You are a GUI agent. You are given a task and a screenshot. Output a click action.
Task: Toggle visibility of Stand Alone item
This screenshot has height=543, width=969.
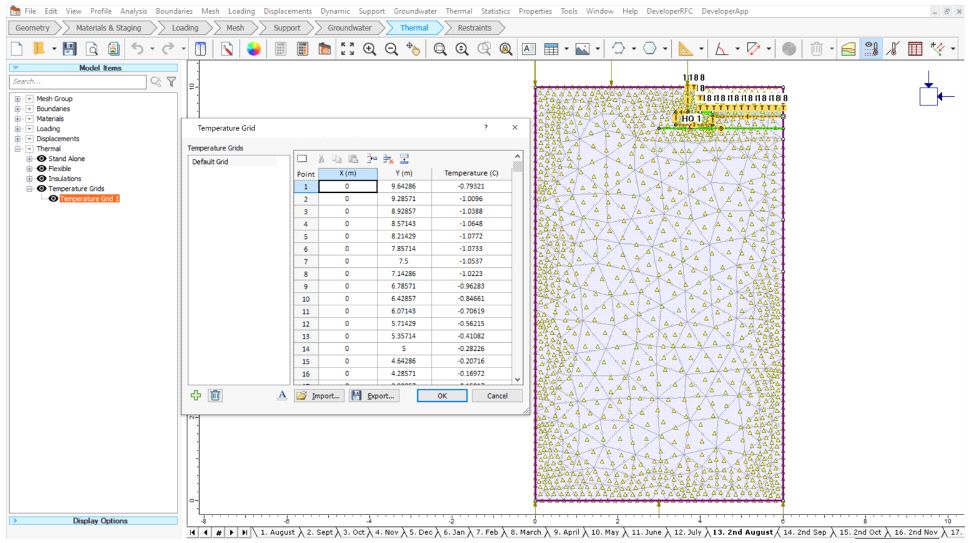42,158
